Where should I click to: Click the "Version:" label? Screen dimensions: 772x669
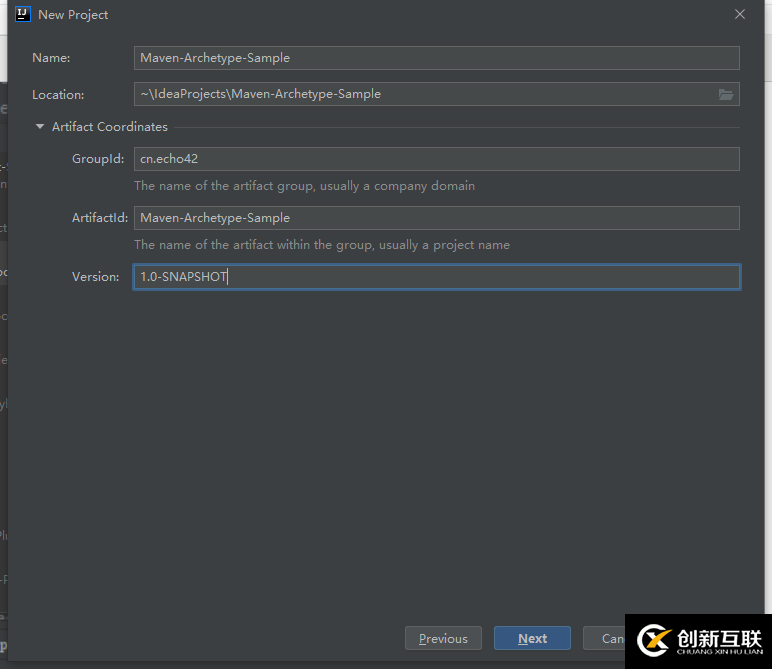95,277
